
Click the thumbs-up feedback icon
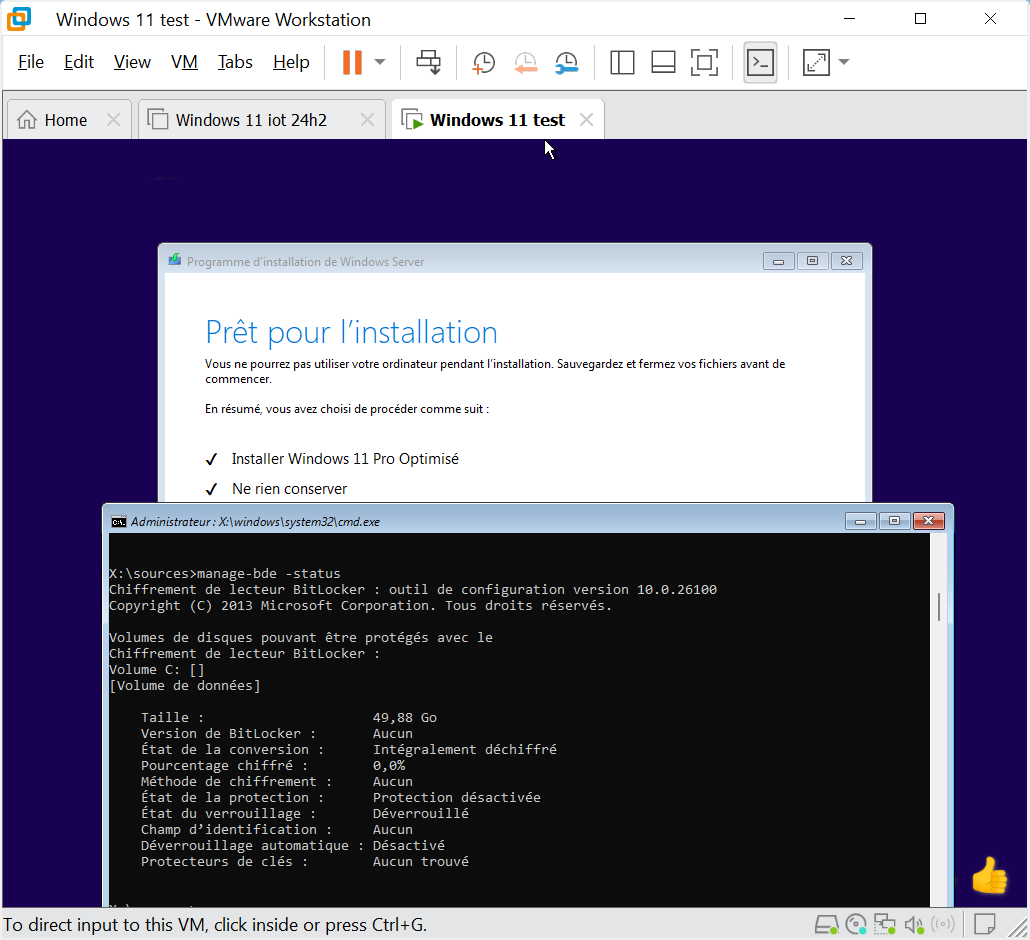tap(989, 875)
